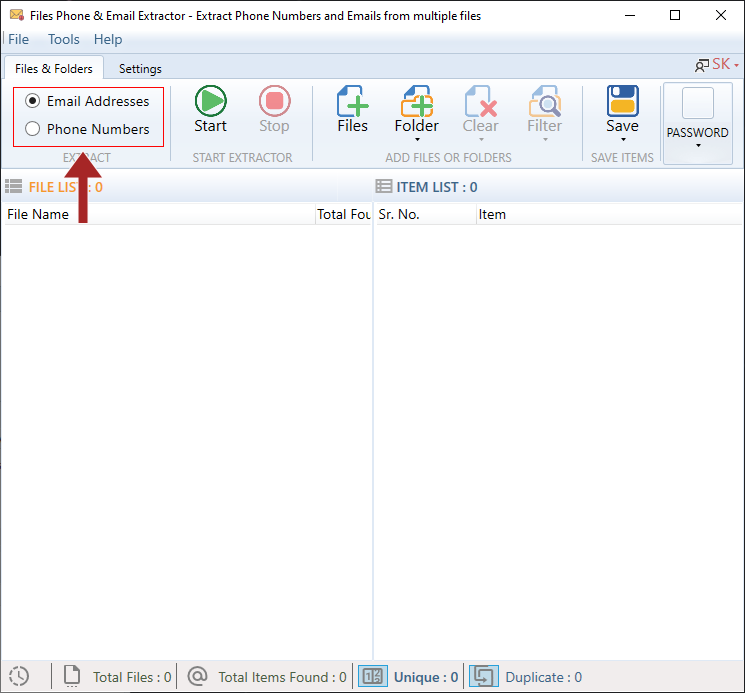This screenshot has width=745, height=693.
Task: Click the app envelope icon in title bar
Action: coord(17,15)
